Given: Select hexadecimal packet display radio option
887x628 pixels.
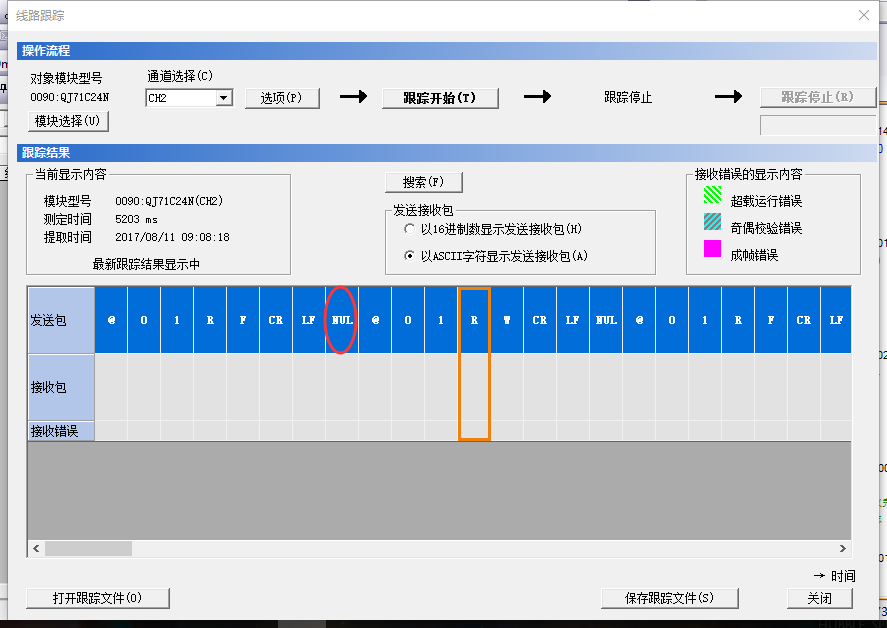Looking at the screenshot, I should point(409,229).
